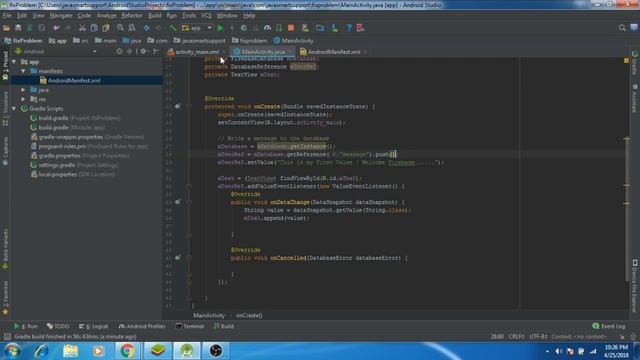The image size is (640, 360).
Task: Open the Refactor menu
Action: [132, 16]
